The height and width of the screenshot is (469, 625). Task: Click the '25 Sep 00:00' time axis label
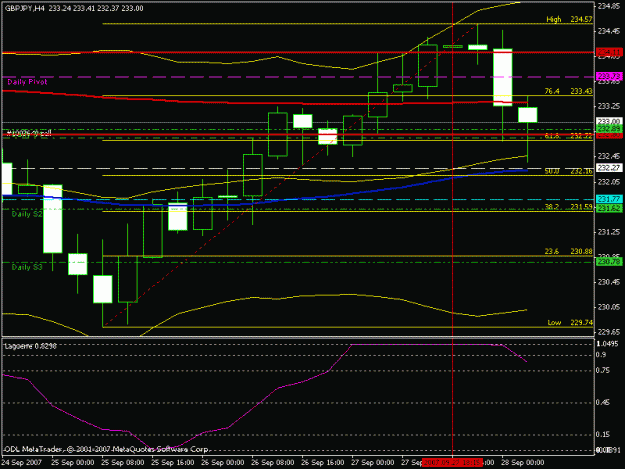73,463
